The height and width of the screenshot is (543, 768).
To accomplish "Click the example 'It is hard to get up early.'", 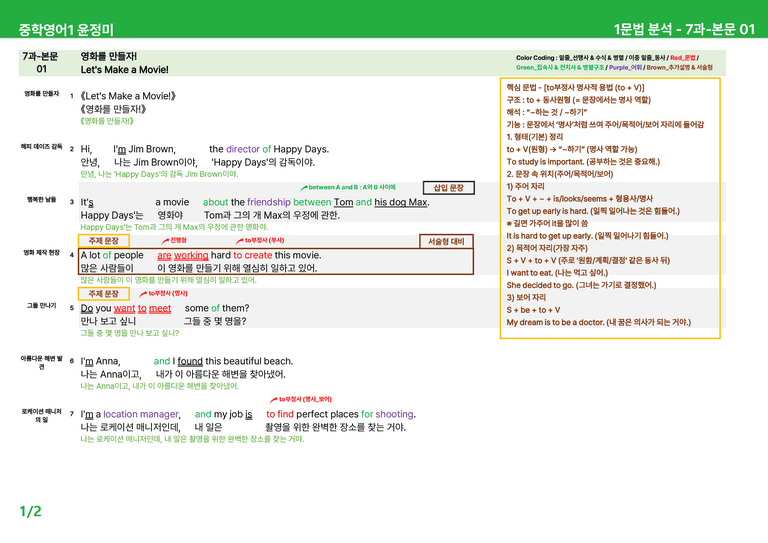I will (549, 236).
